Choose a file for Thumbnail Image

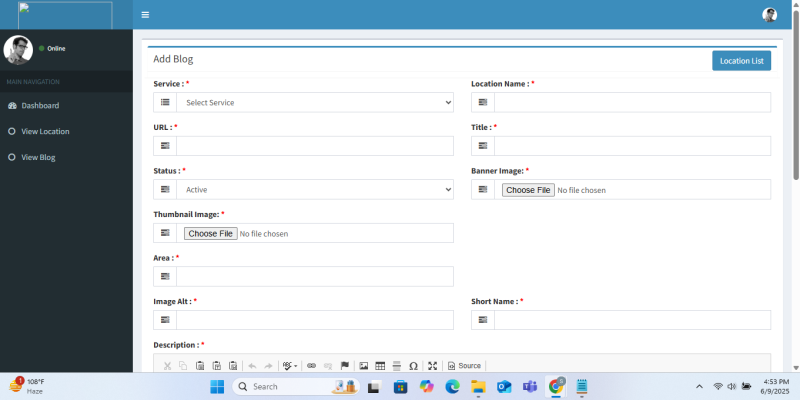pyautogui.click(x=211, y=234)
